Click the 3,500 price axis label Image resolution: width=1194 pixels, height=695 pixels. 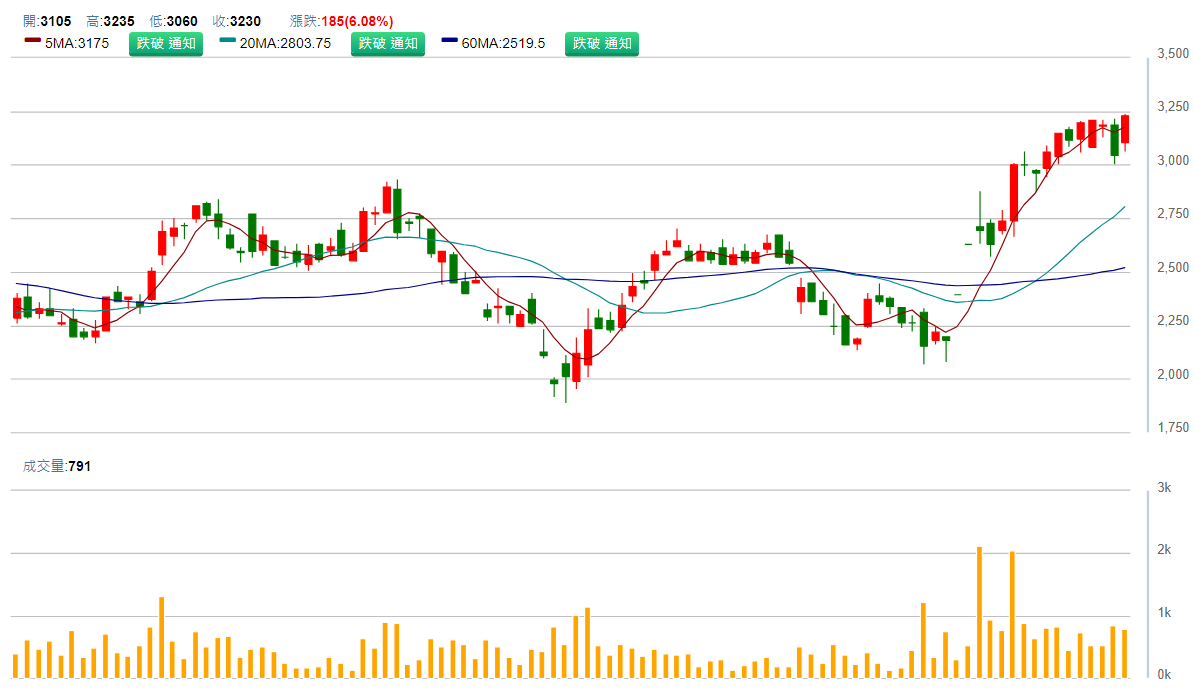click(x=1172, y=53)
